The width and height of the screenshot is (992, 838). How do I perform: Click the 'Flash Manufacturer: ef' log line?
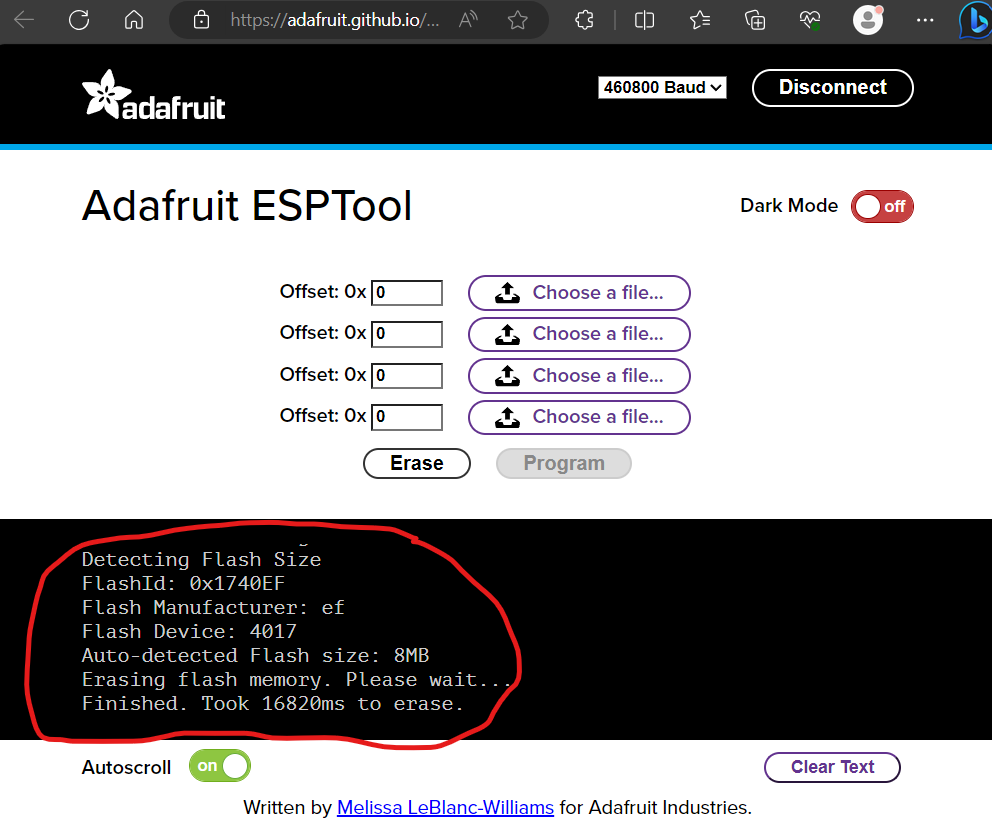pyautogui.click(x=213, y=607)
